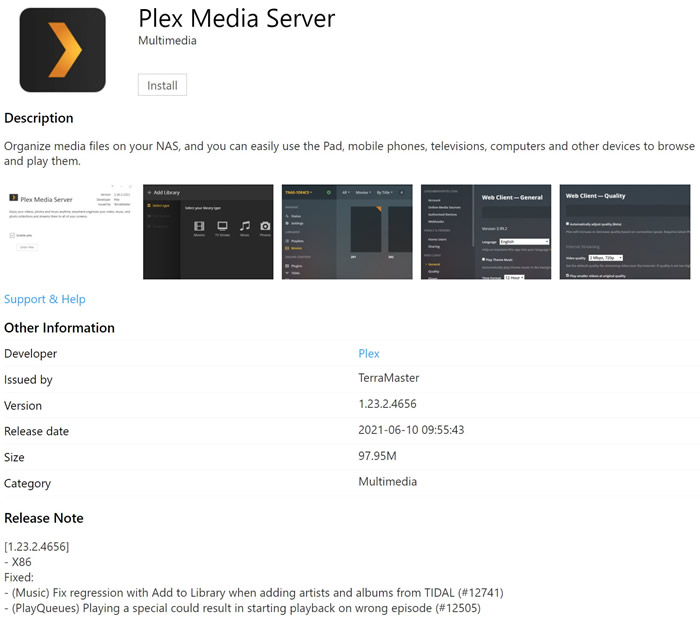The image size is (700, 617).
Task: Select Movies in the Plex sidebar libraries
Action: pyautogui.click(x=296, y=249)
